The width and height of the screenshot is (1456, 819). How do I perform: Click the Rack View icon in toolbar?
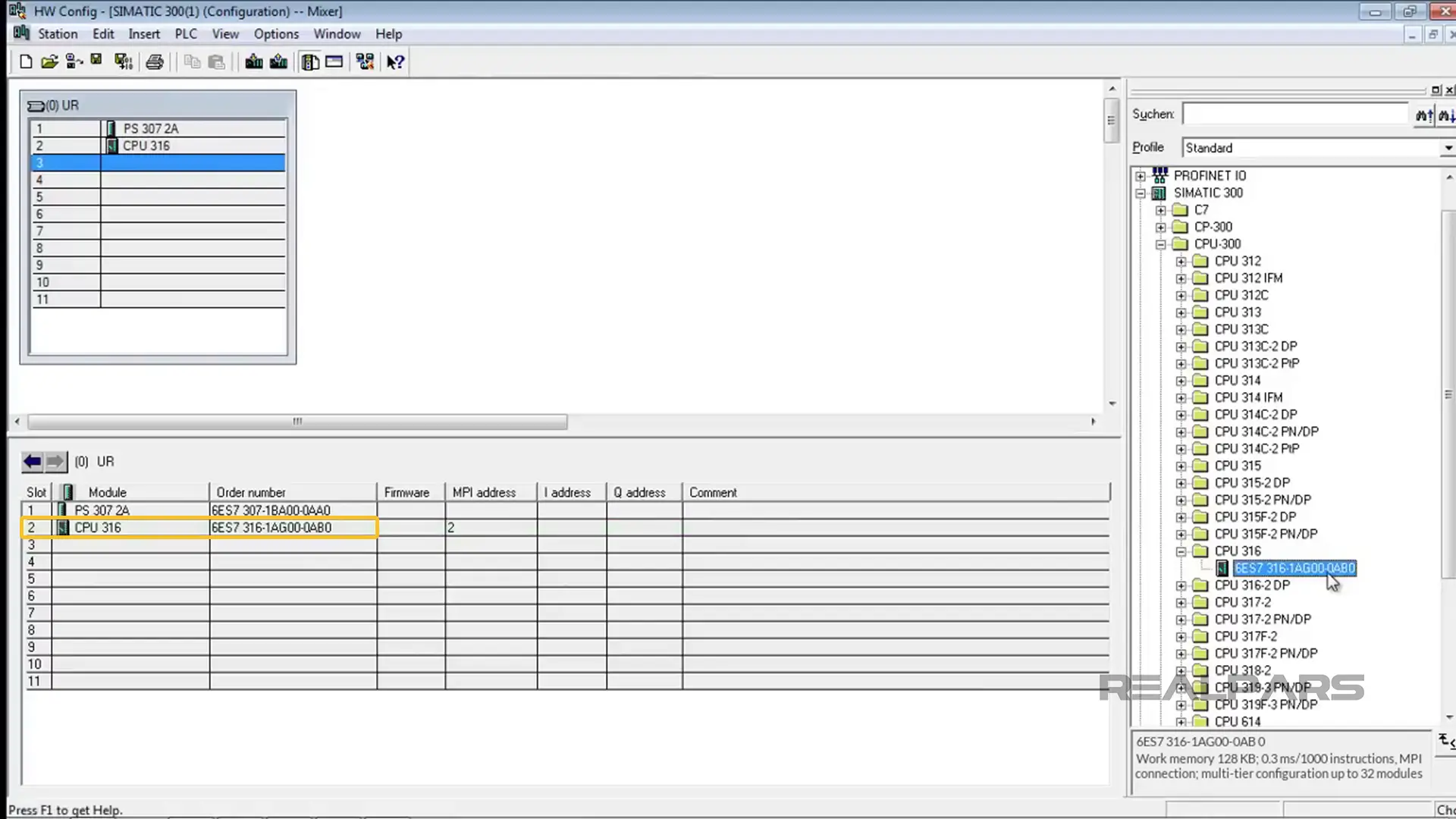pyautogui.click(x=309, y=62)
